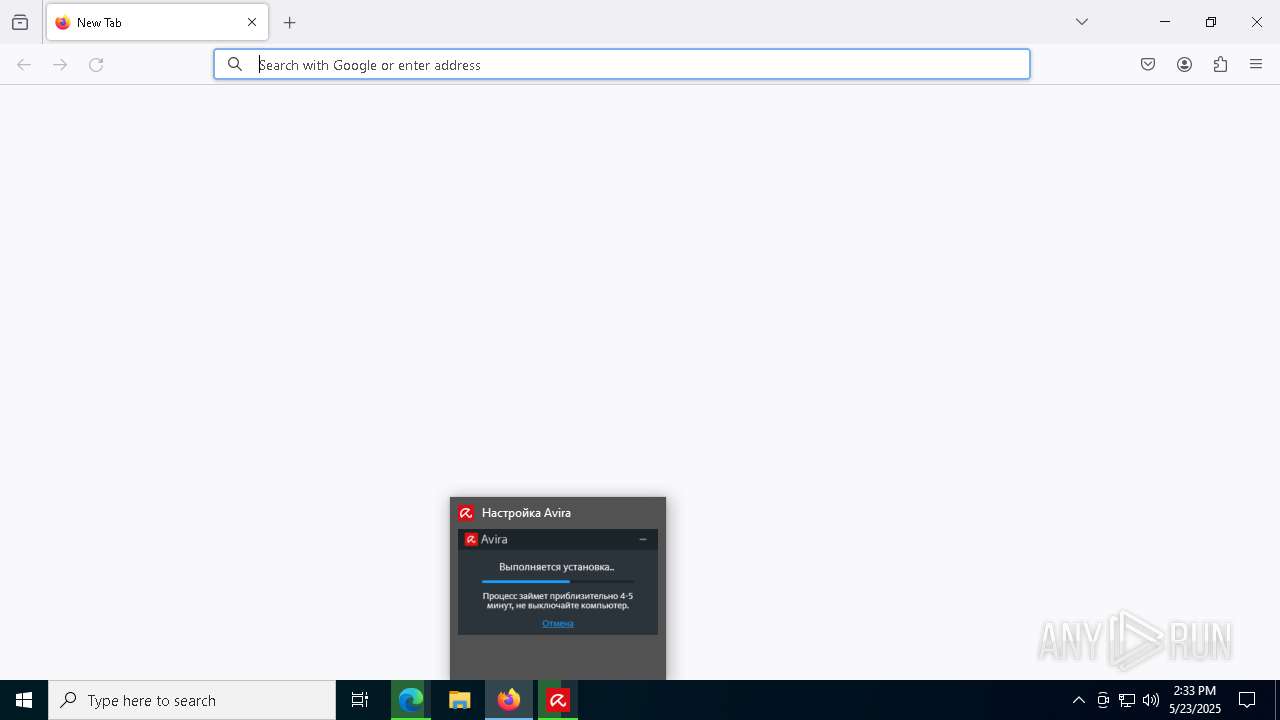The image size is (1280, 720).
Task: Open Task View on the taskbar
Action: (x=360, y=700)
